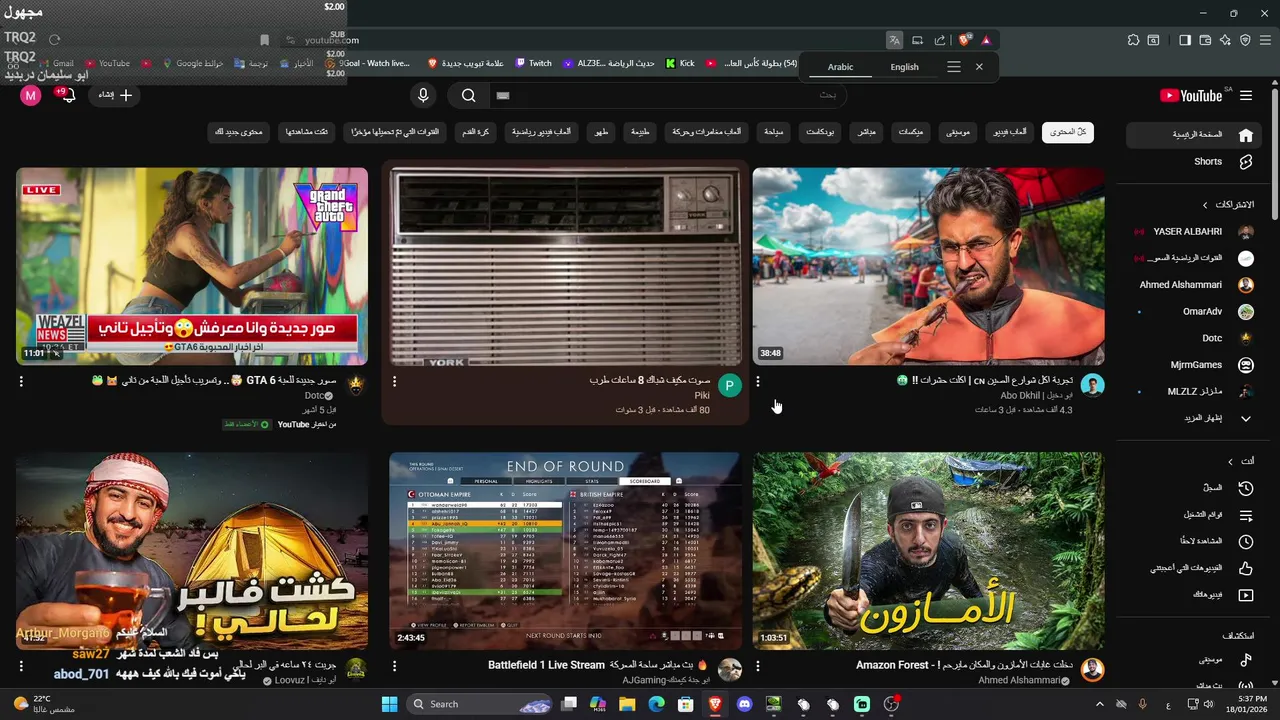Select English tab in translate popup

(x=904, y=67)
